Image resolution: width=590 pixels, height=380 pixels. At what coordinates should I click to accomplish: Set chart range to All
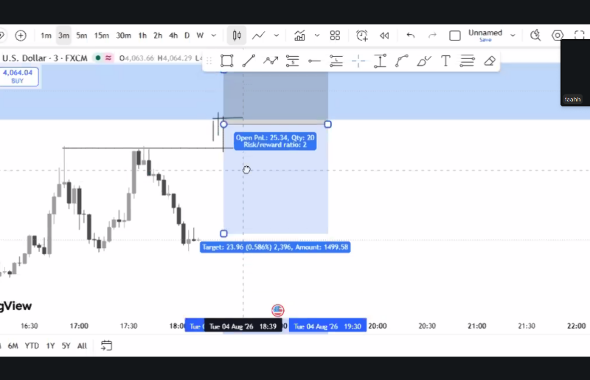pyautogui.click(x=82, y=345)
